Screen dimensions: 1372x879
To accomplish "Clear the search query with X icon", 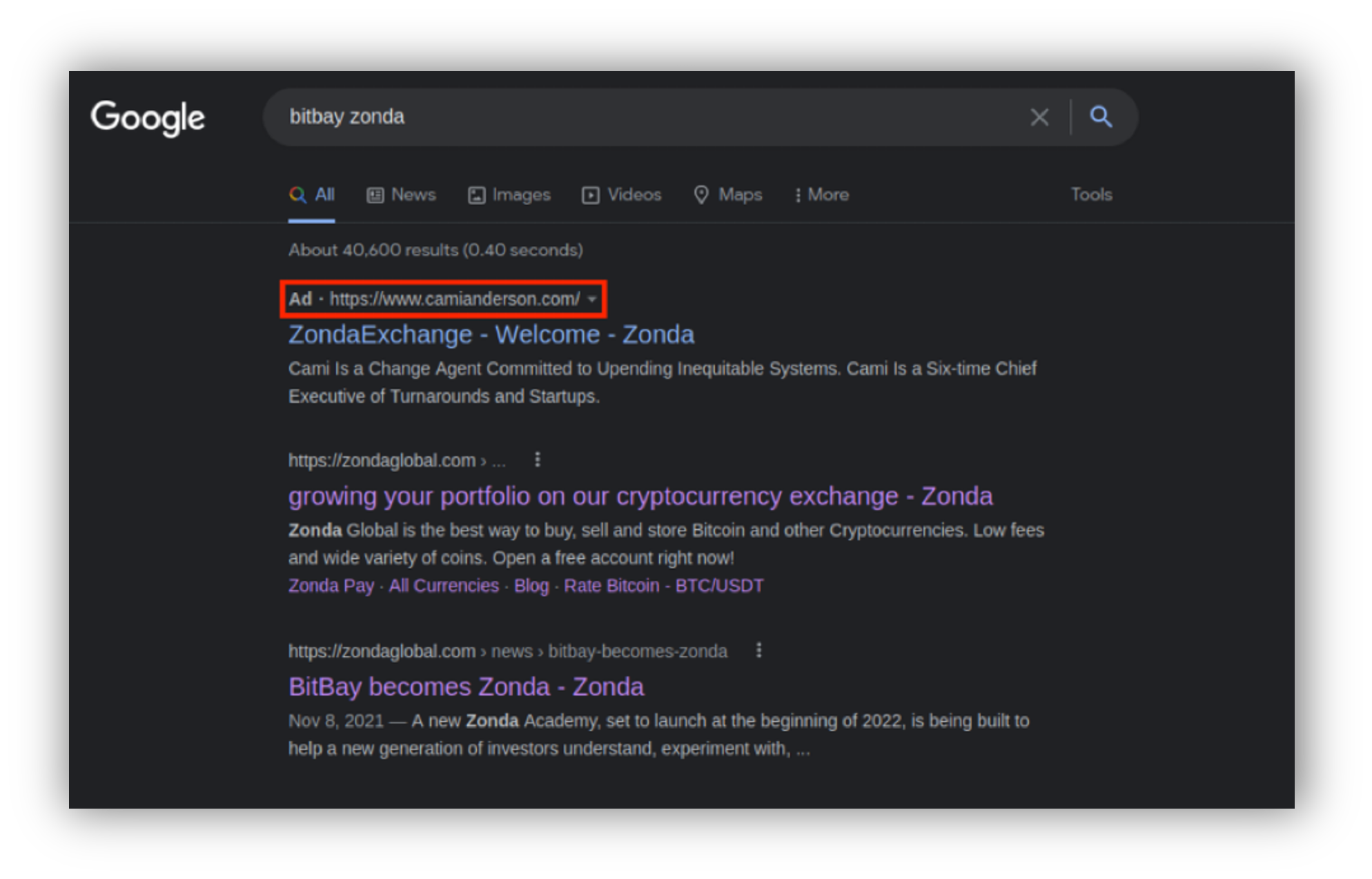I will [x=1039, y=117].
